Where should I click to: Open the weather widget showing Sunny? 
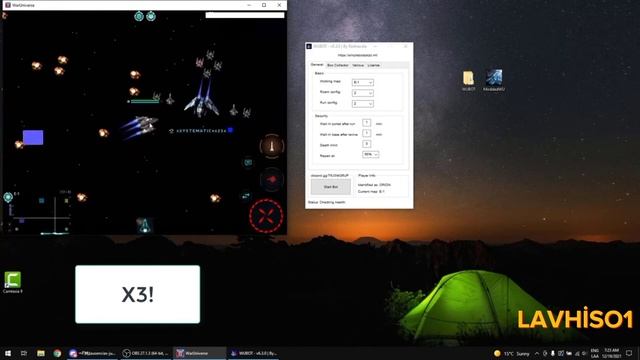(511, 353)
